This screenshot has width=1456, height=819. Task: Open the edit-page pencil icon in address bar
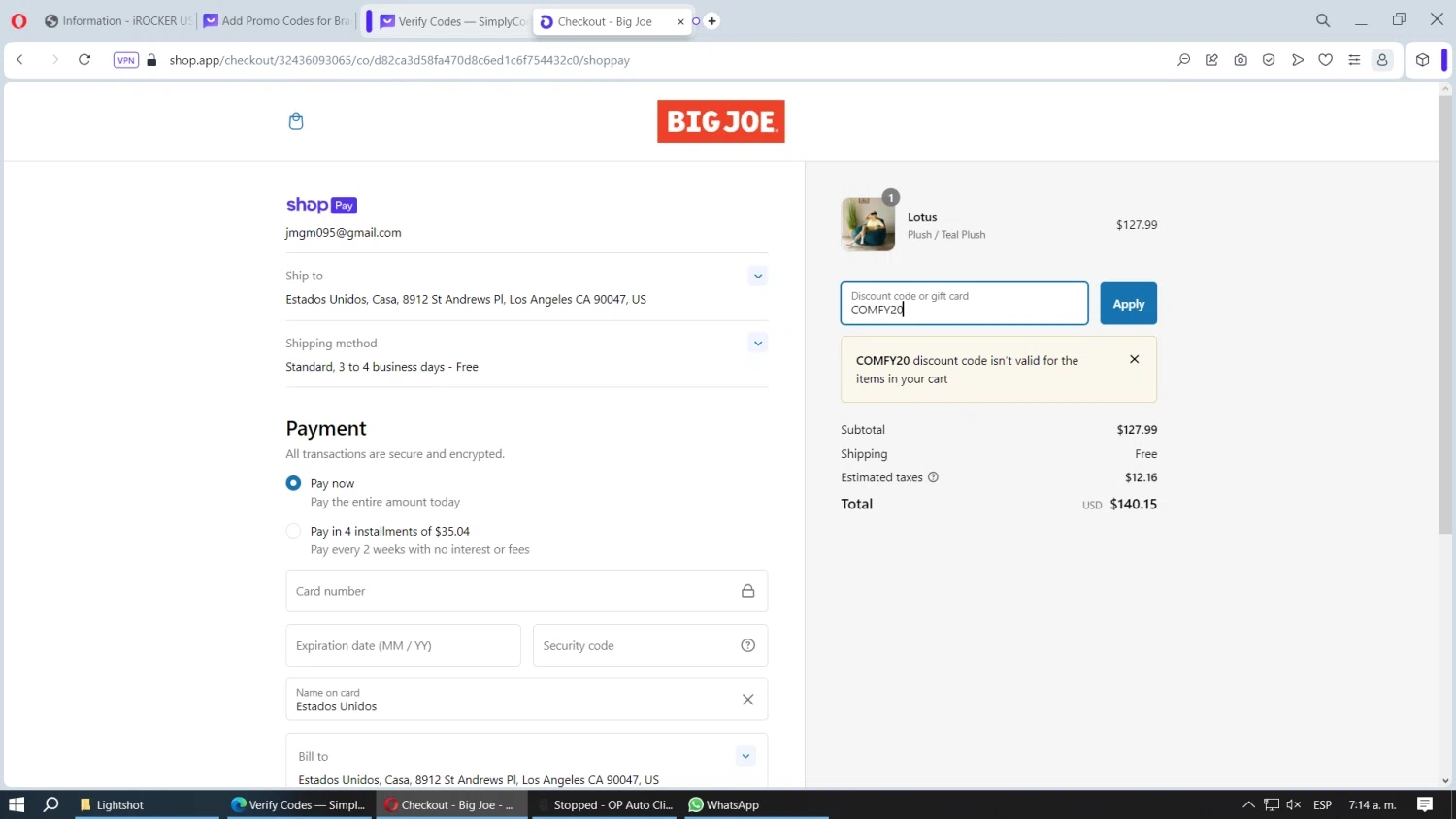coord(1211,60)
